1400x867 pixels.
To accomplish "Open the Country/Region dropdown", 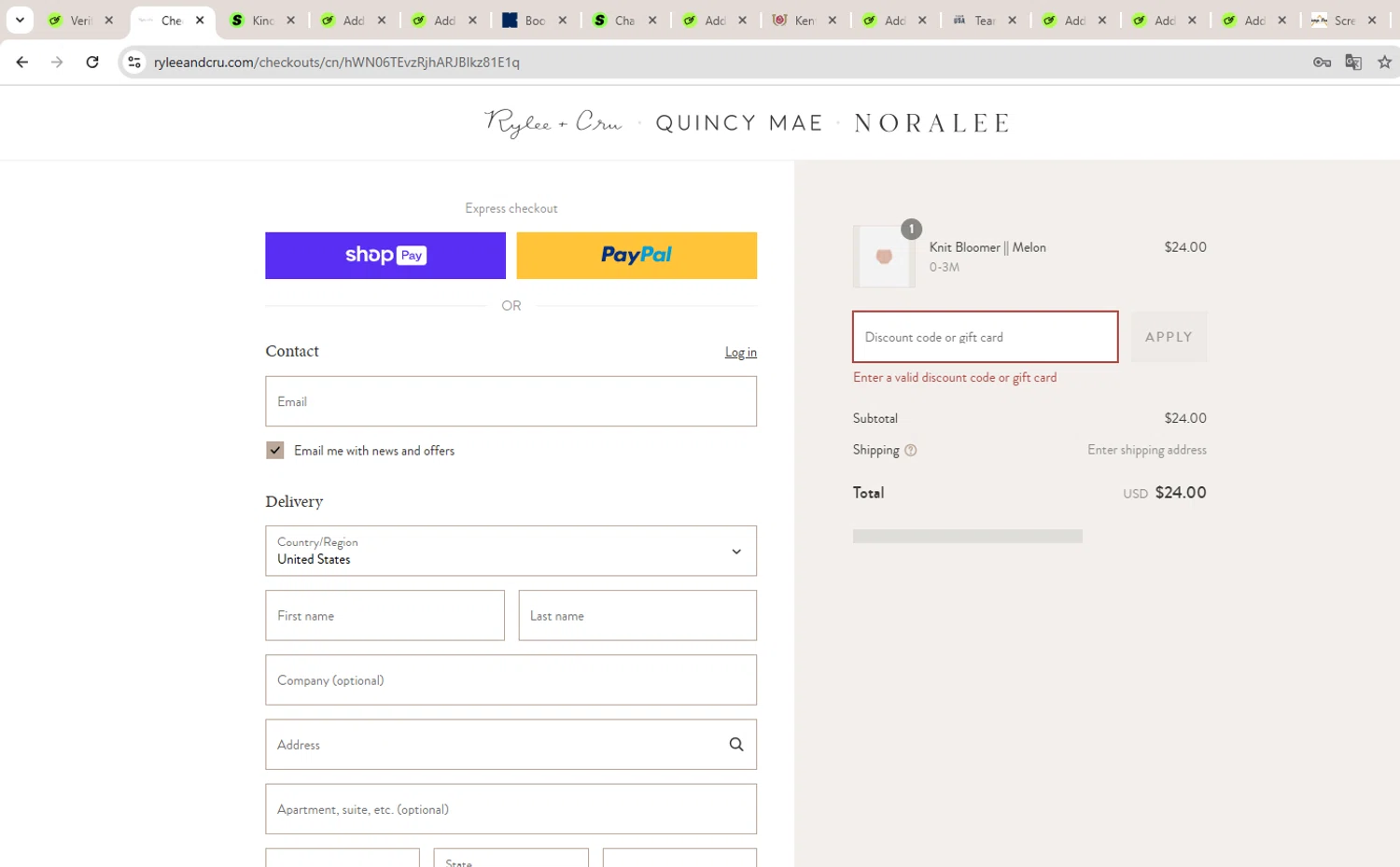I will pyautogui.click(x=511, y=551).
